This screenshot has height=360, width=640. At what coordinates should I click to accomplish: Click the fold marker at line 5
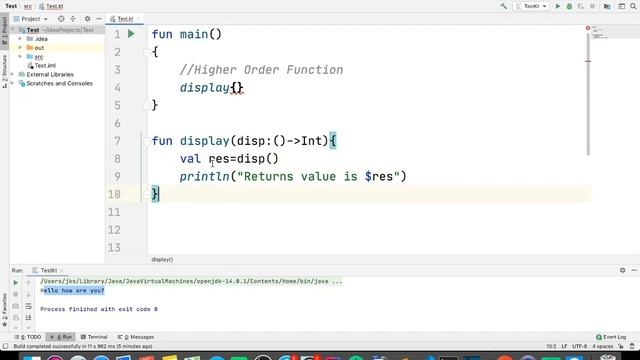(x=147, y=106)
